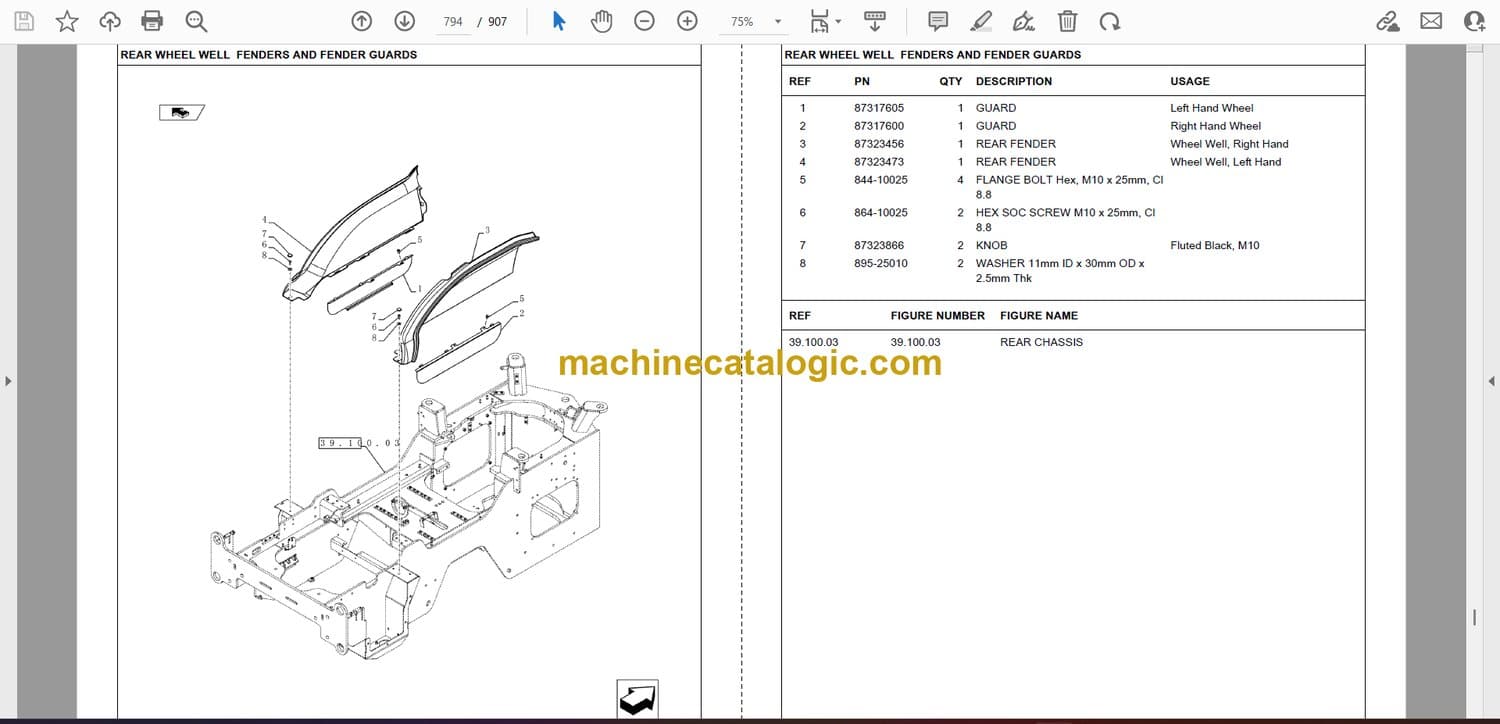Click the FIGURE NAME column header
The height and width of the screenshot is (724, 1500).
pos(1039,315)
